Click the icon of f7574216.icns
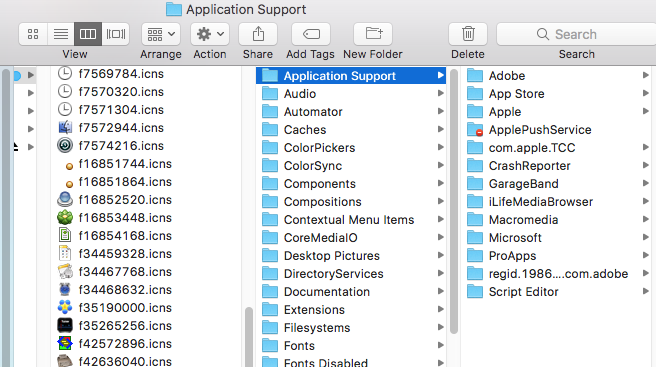The height and width of the screenshot is (367, 656). 65,146
